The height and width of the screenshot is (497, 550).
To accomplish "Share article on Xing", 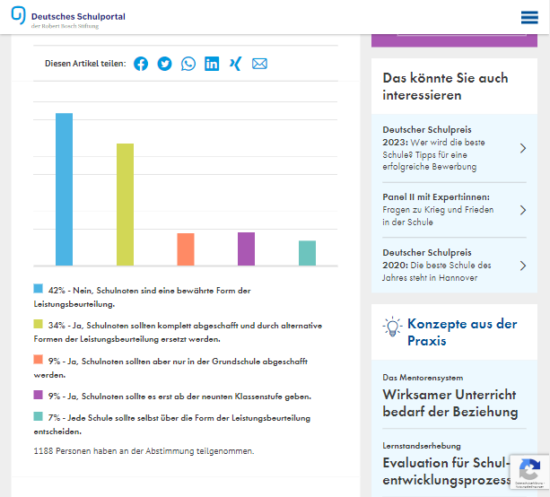I will pyautogui.click(x=235, y=64).
